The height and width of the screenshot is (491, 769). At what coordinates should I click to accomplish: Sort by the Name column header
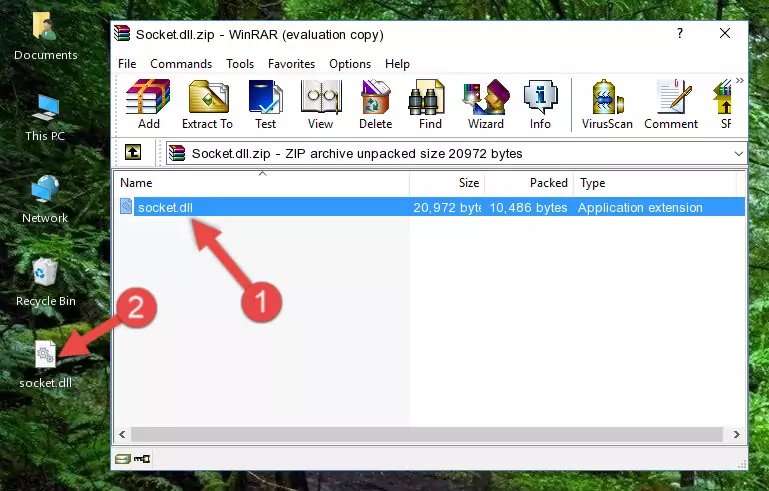click(x=262, y=183)
